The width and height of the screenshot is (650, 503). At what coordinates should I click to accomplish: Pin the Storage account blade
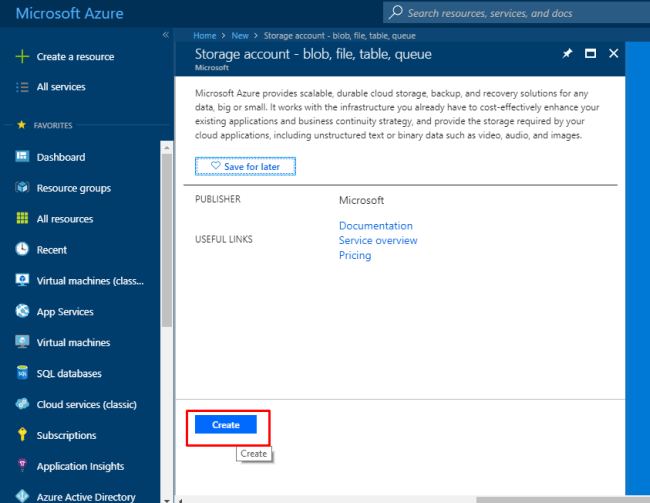pyautogui.click(x=567, y=53)
